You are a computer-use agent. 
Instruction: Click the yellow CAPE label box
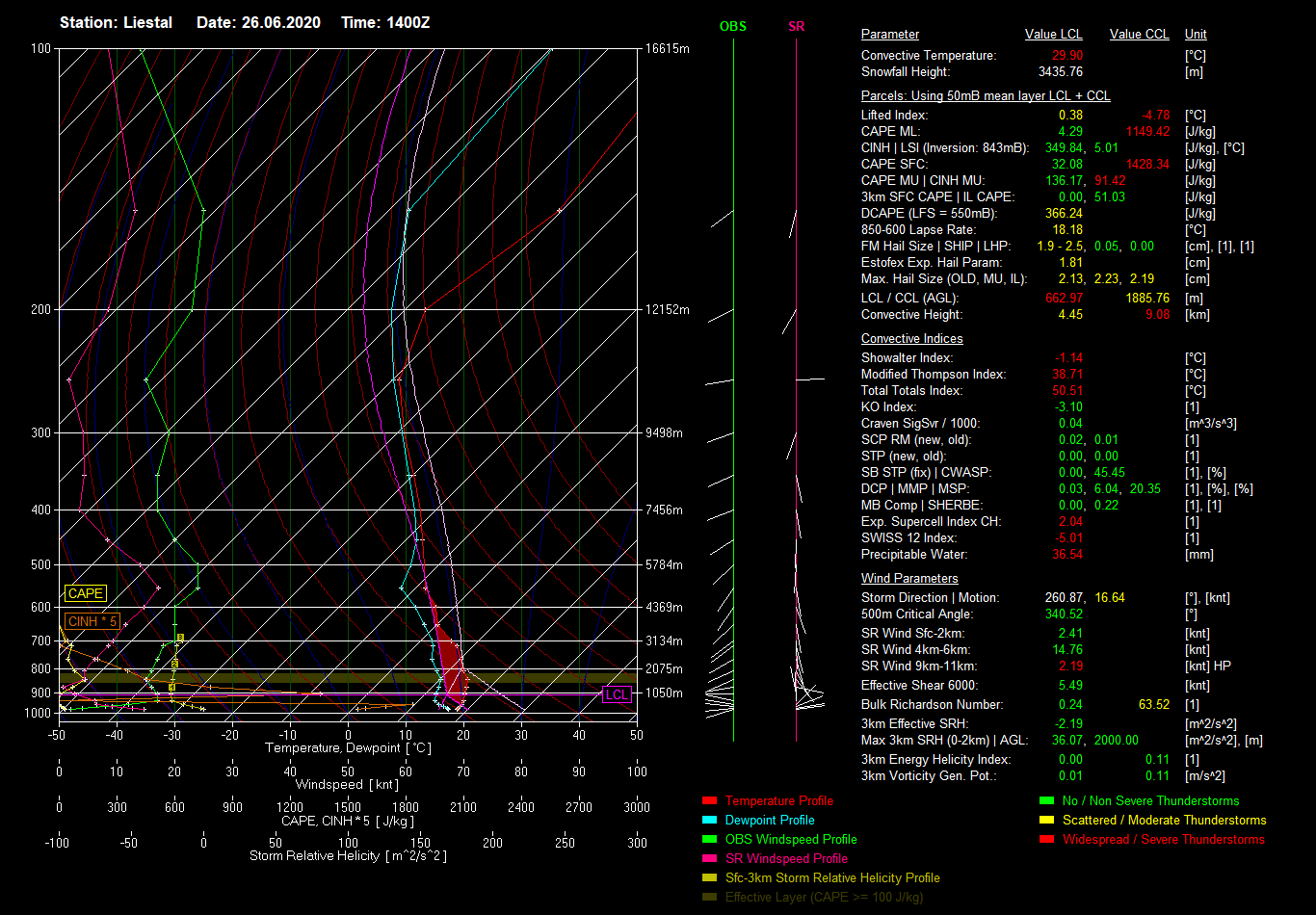click(86, 594)
